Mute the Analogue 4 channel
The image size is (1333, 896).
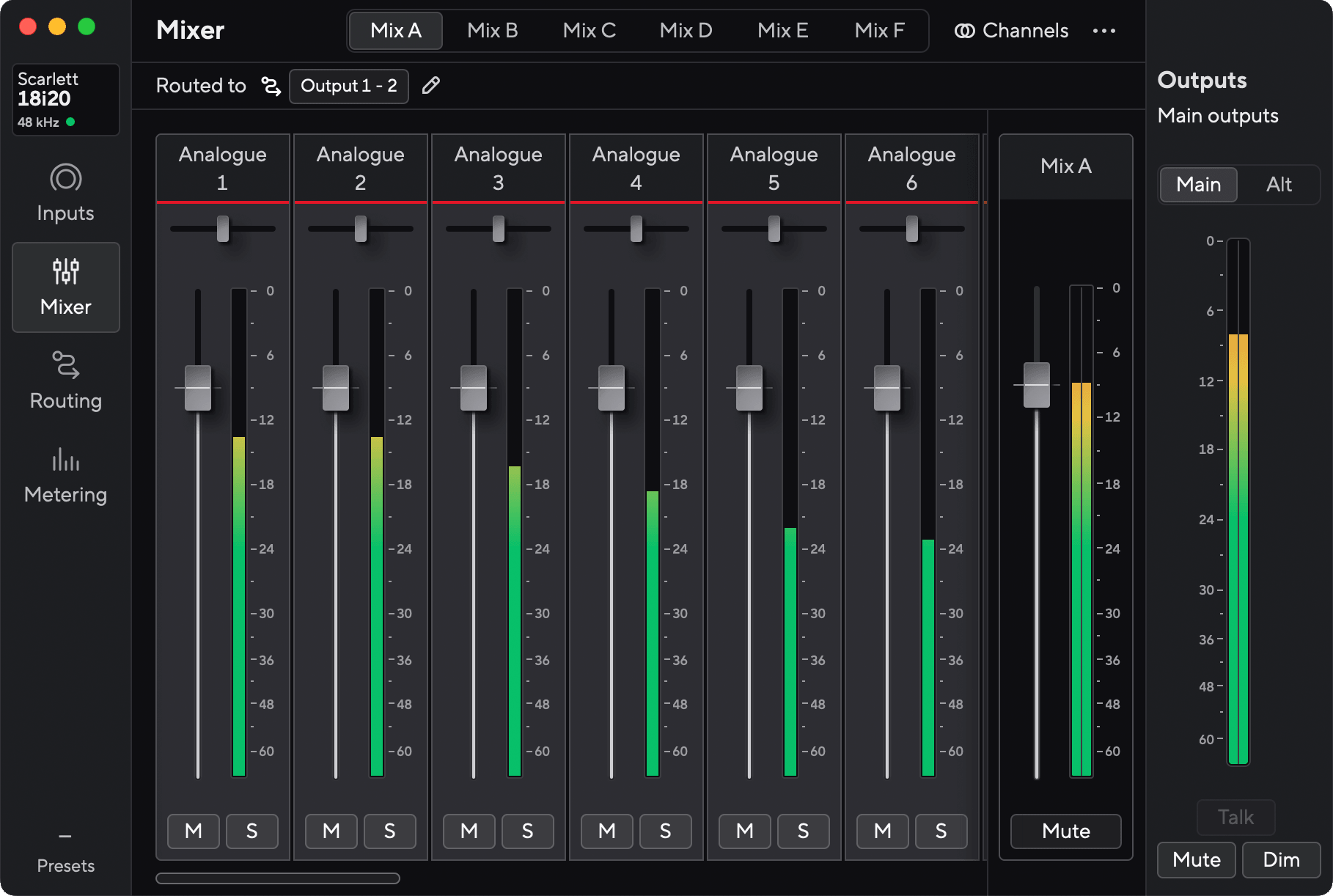607,831
